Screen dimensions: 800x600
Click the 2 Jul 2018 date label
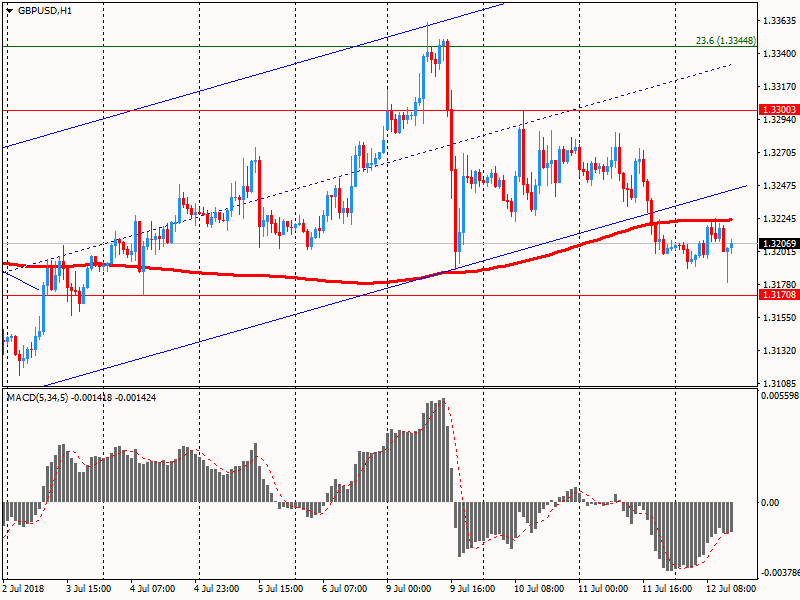click(x=23, y=588)
